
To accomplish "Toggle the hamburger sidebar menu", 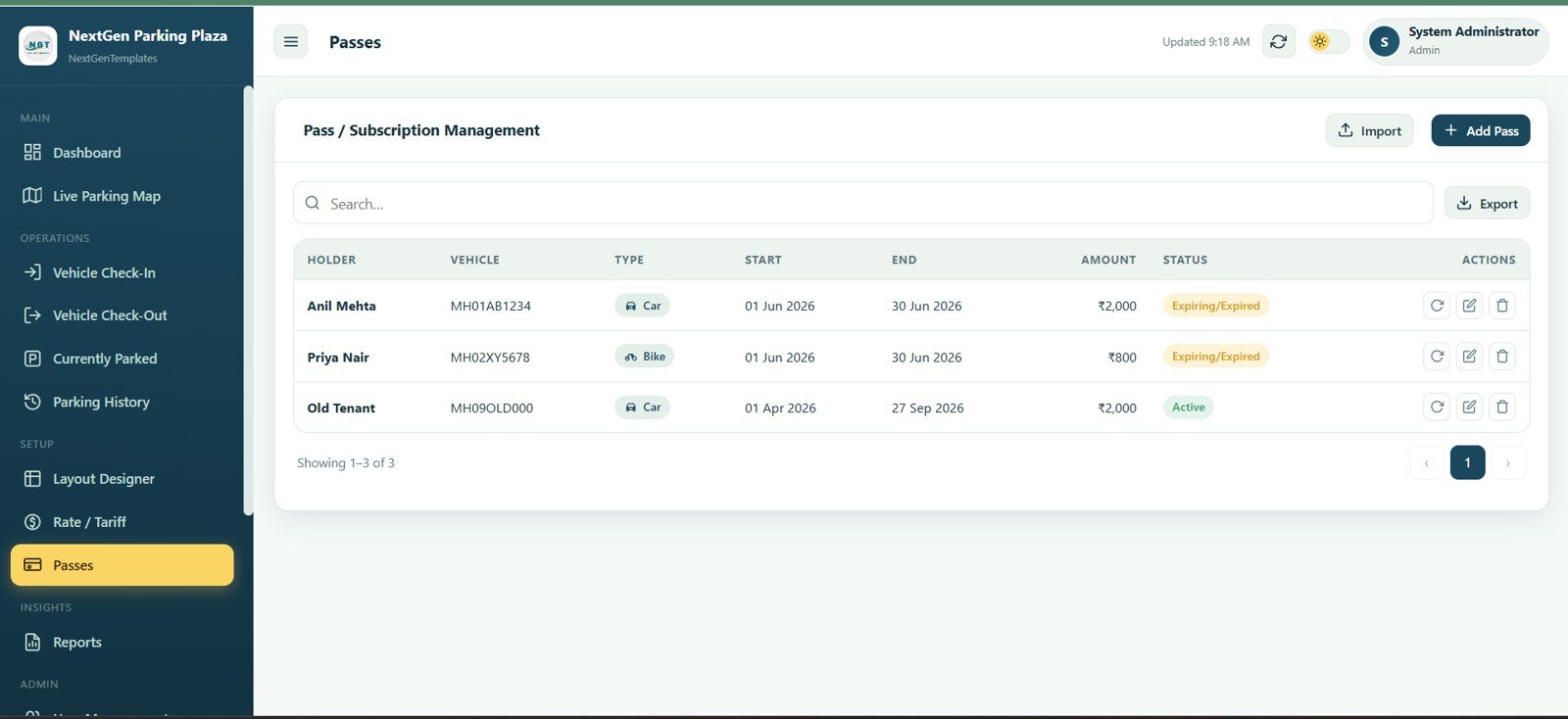I will pos(290,41).
